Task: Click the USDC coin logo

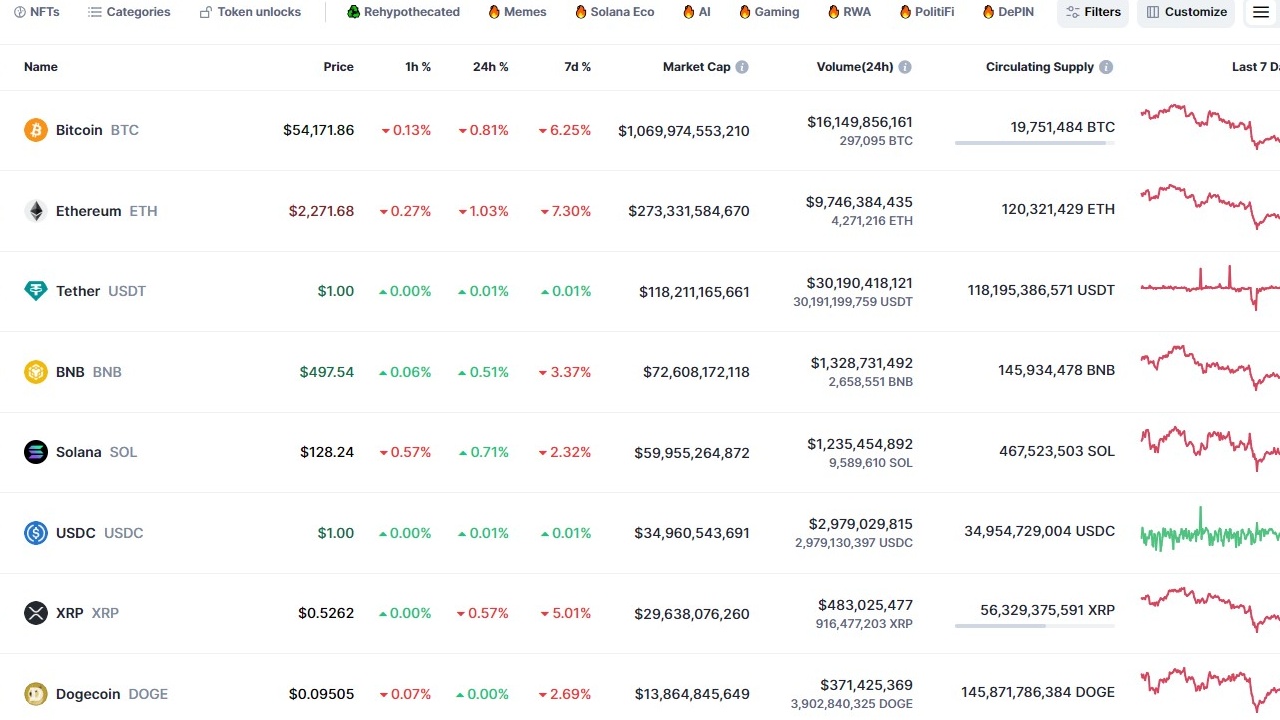Action: pyautogui.click(x=36, y=533)
